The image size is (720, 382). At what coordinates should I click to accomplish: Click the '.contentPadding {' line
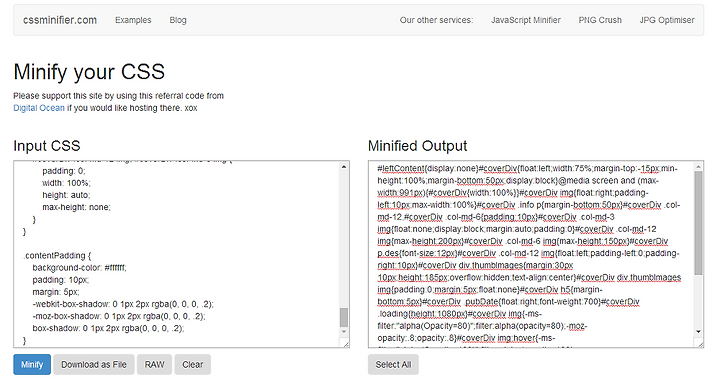coord(57,255)
